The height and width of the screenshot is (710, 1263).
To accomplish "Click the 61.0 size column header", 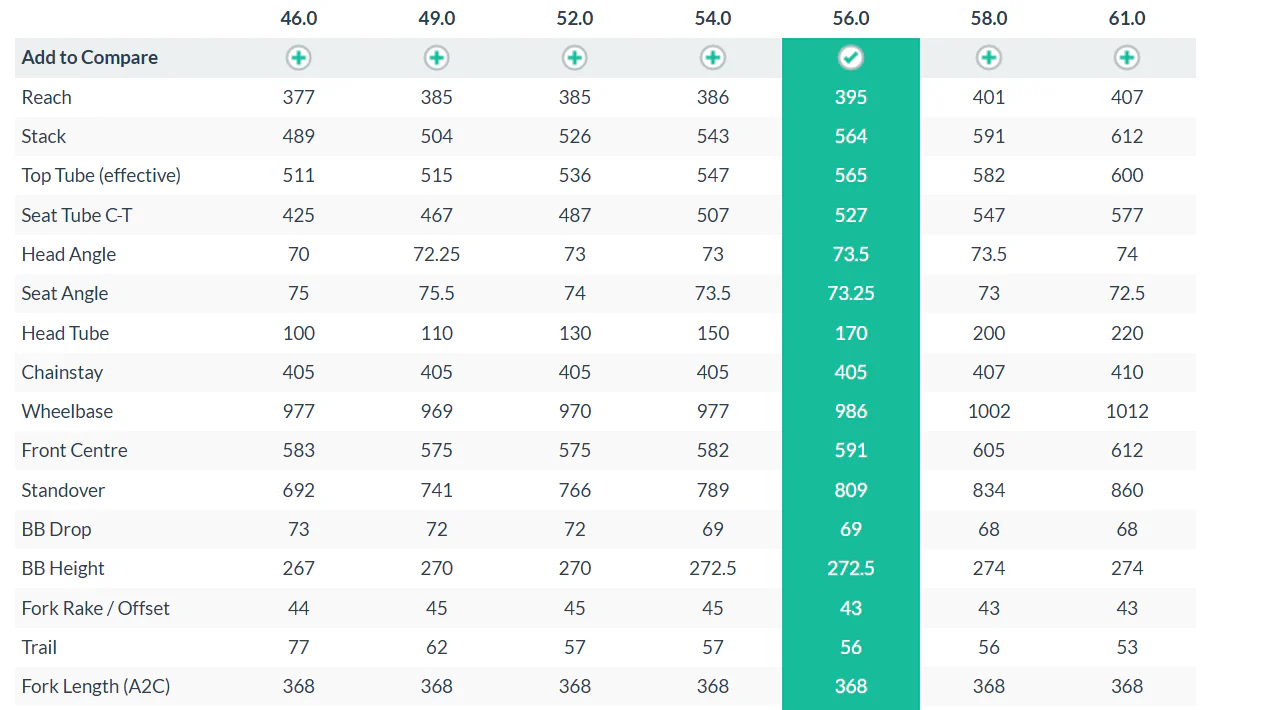I will click(1127, 18).
